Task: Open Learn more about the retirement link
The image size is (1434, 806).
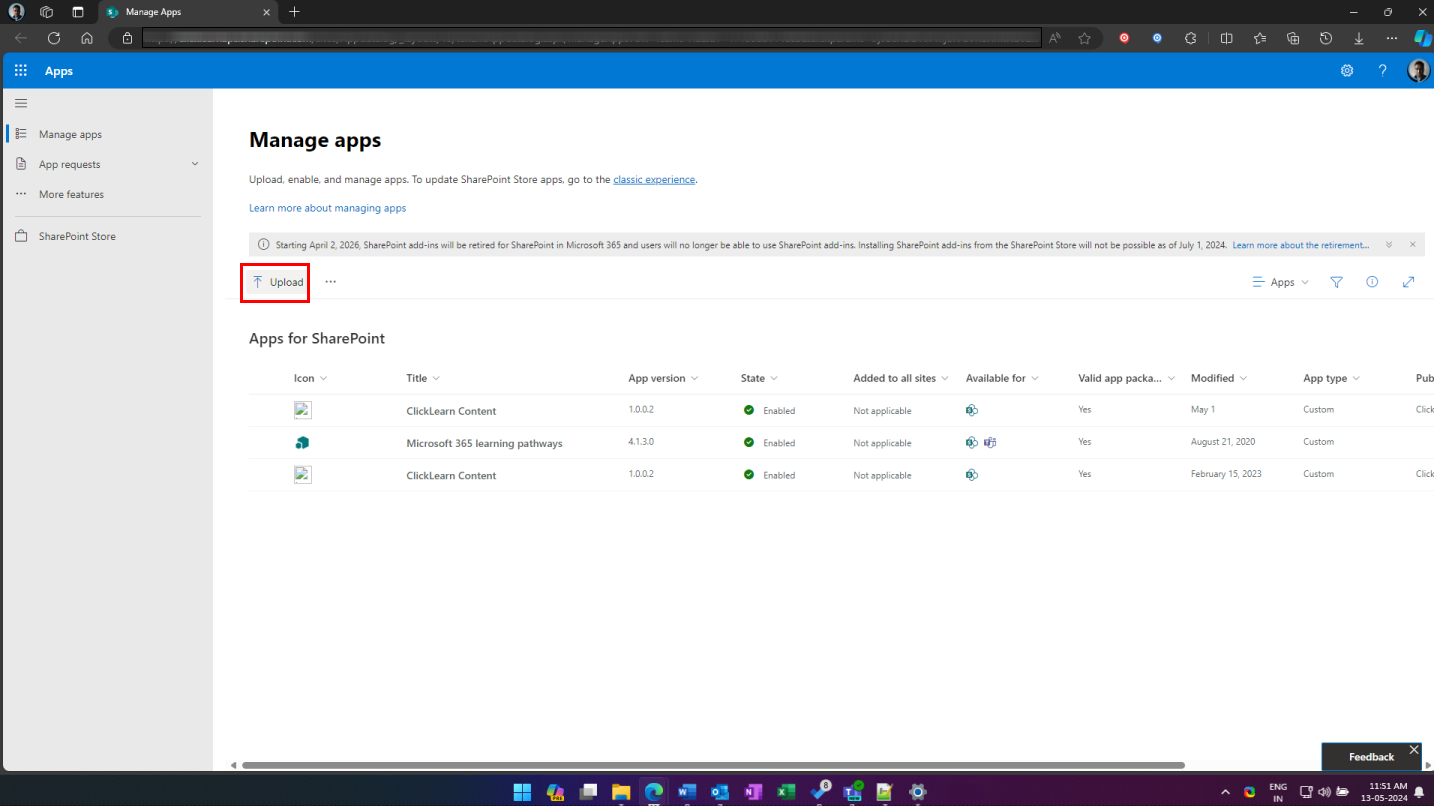Action: click(x=1301, y=245)
